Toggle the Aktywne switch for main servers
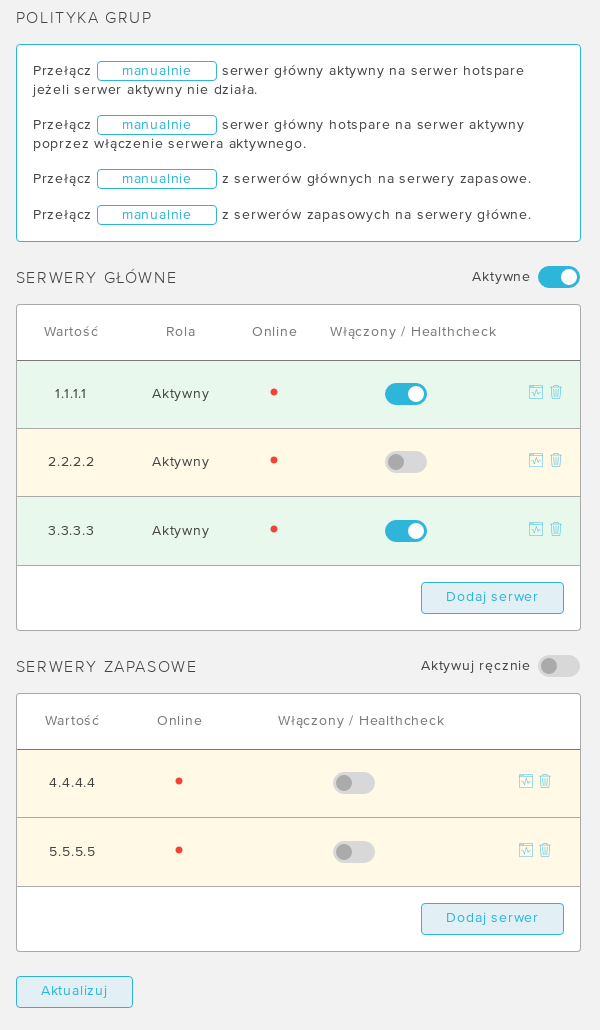Image resolution: width=600 pixels, height=1030 pixels. click(559, 277)
